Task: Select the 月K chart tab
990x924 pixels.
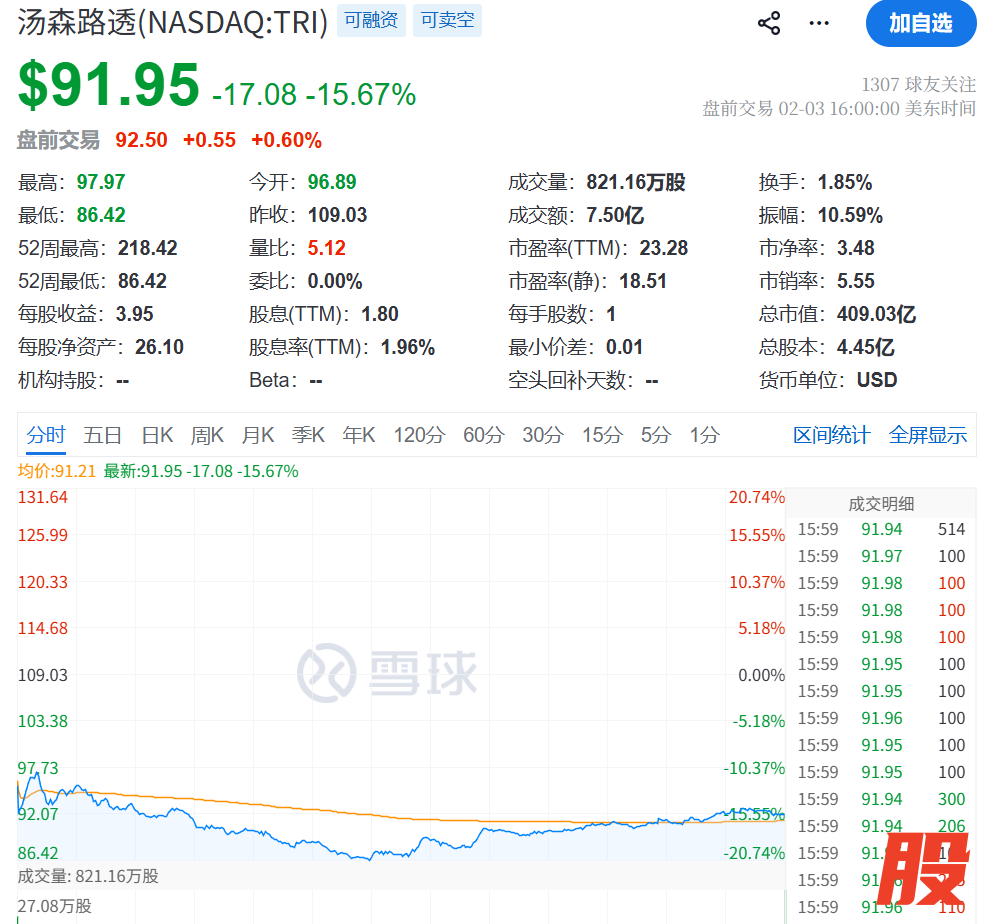Action: 258,435
